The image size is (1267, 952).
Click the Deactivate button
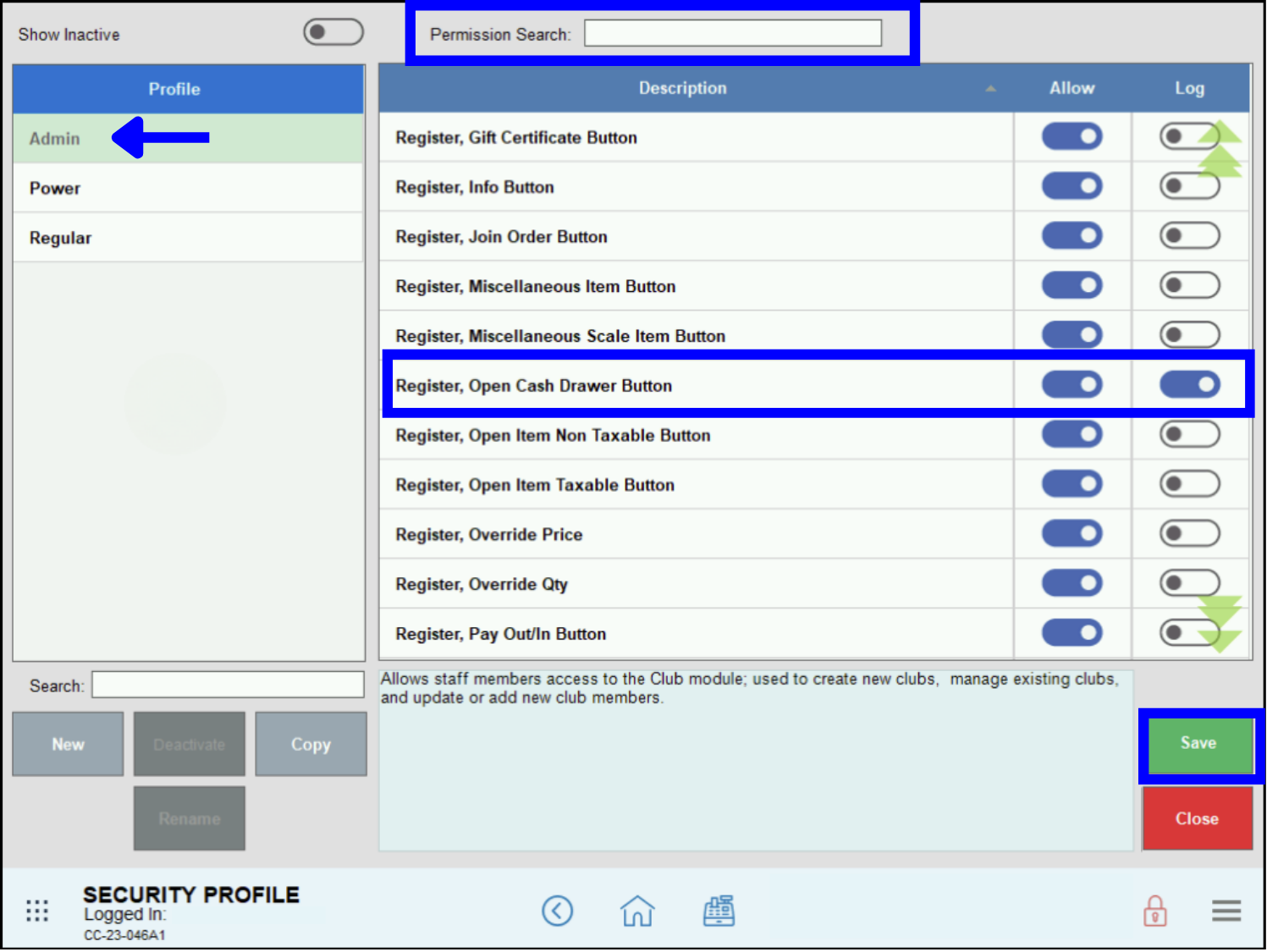point(189,744)
